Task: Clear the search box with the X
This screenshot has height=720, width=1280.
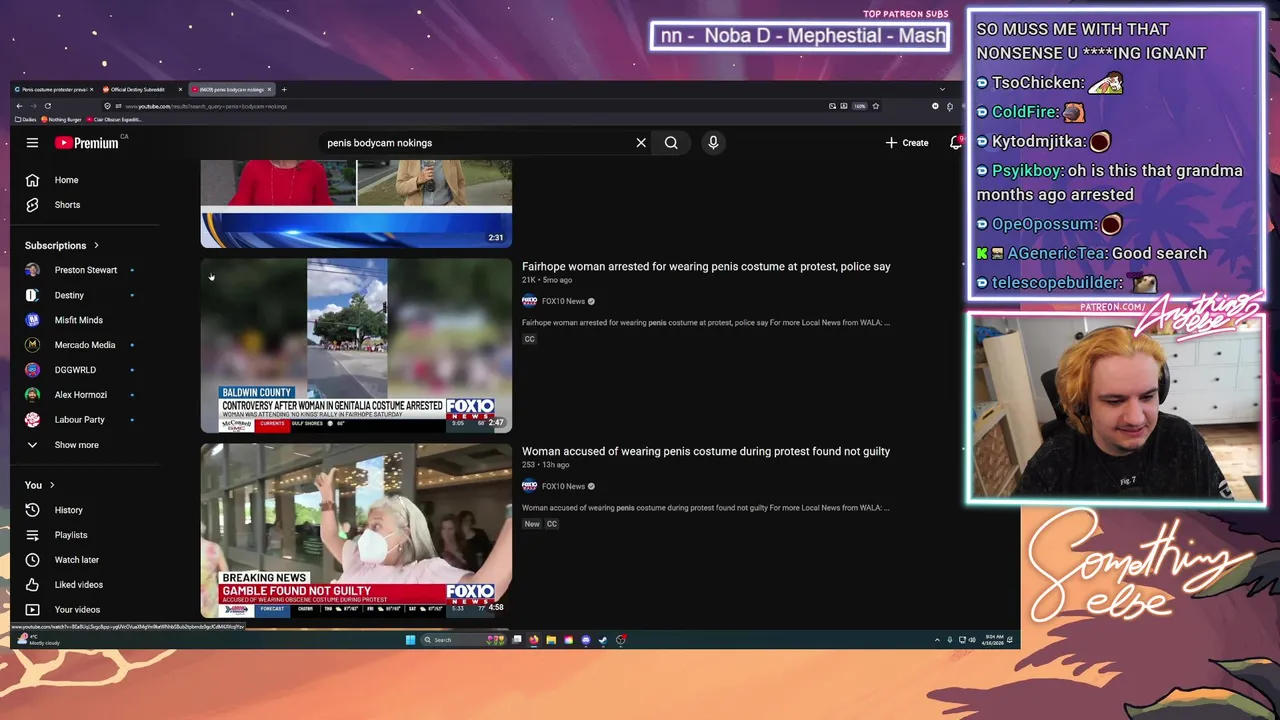Action: [x=641, y=143]
